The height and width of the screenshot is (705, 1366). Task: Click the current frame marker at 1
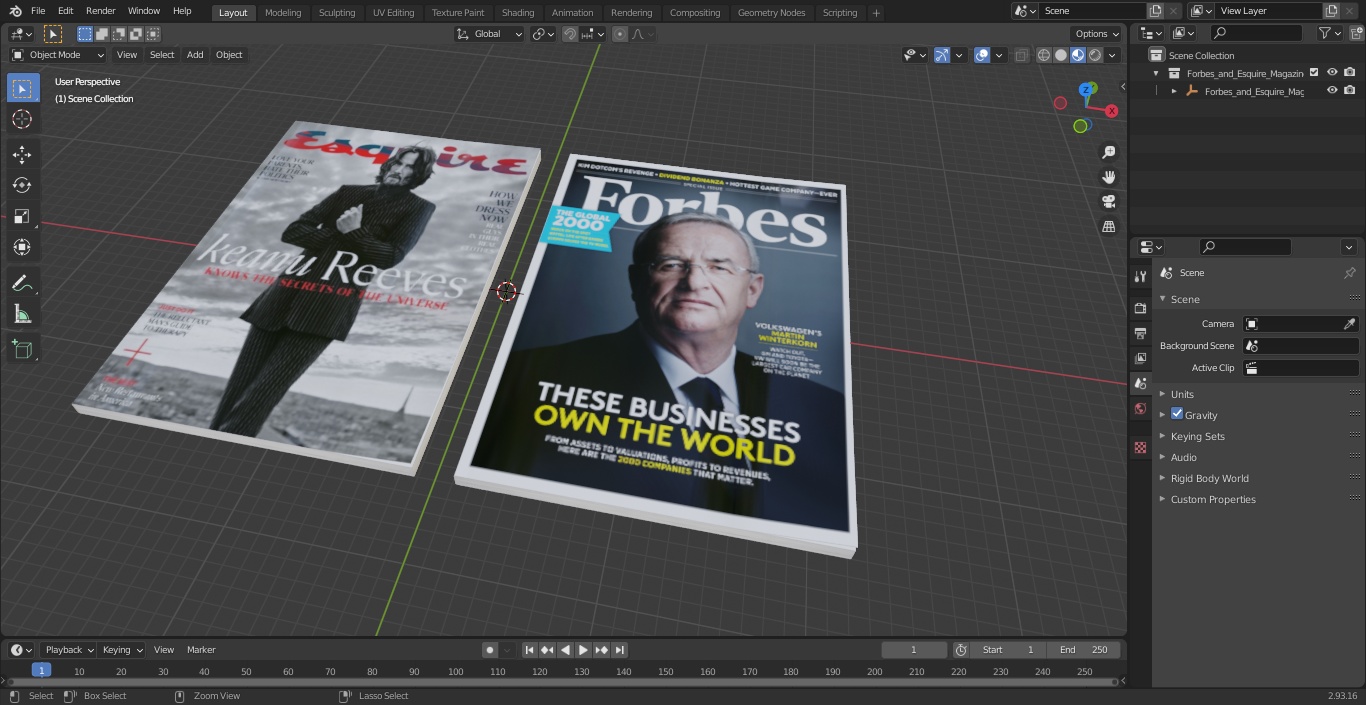click(x=41, y=671)
